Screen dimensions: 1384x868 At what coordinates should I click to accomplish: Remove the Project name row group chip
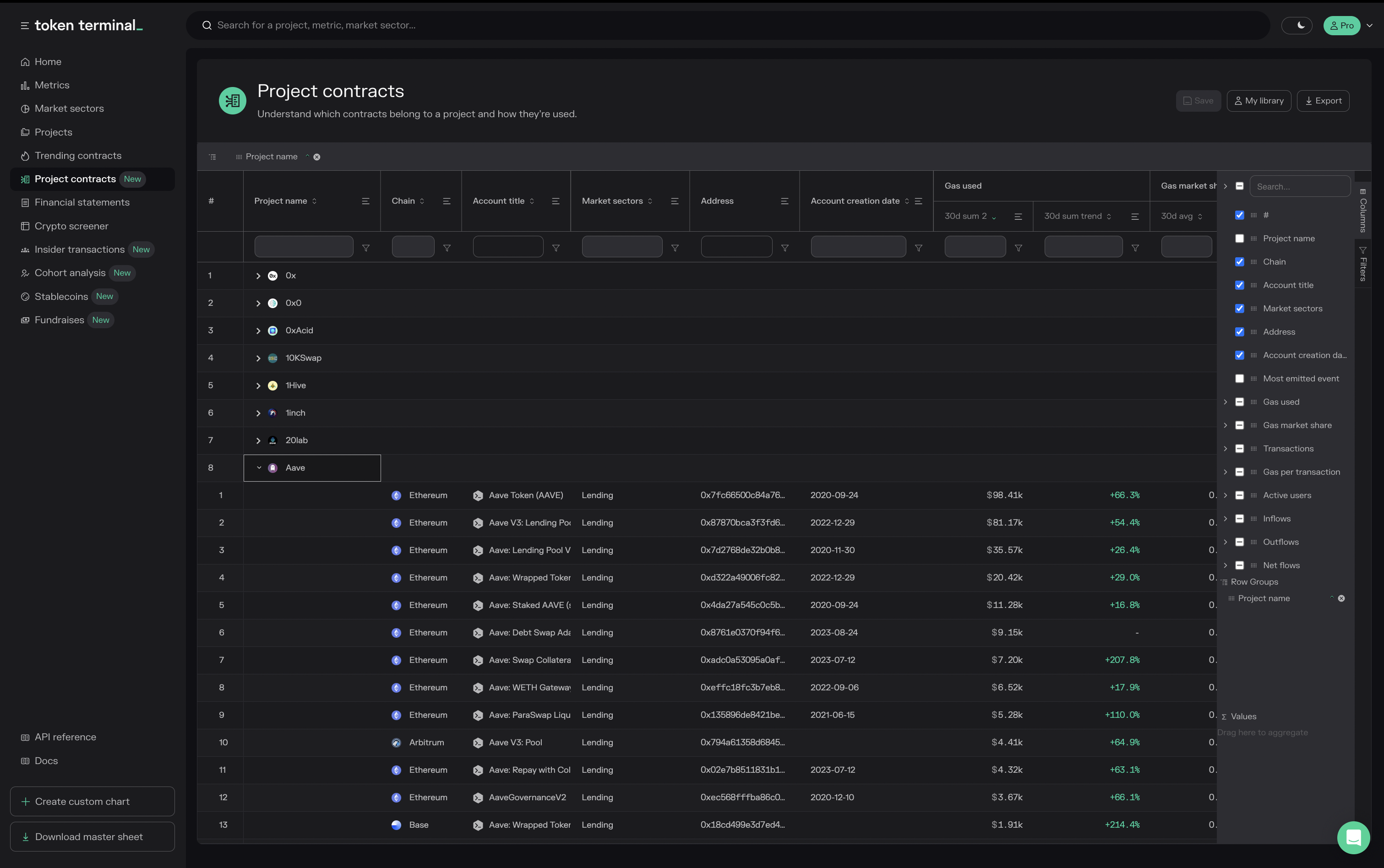coord(316,157)
